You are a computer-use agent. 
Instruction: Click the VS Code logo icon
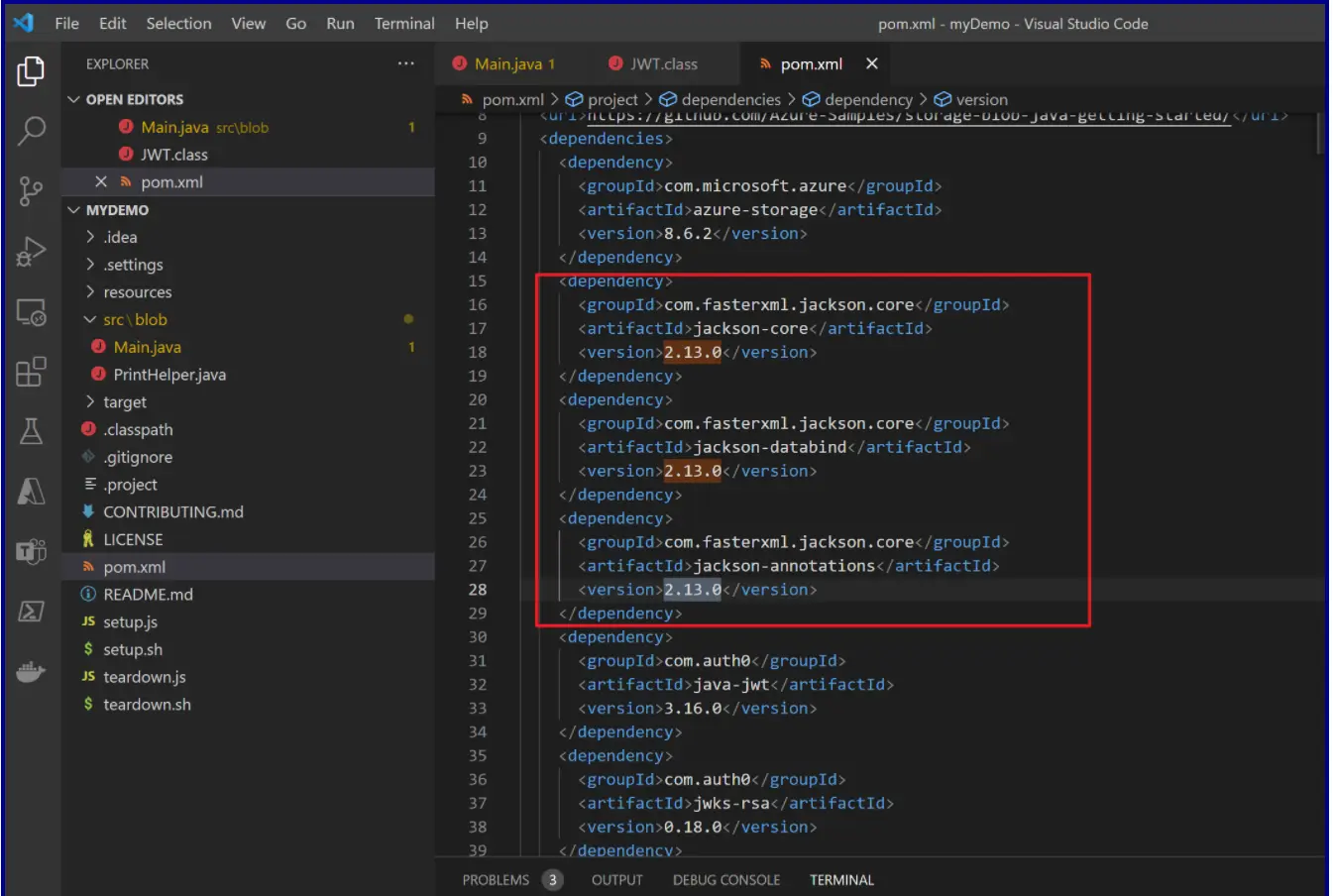tap(24, 22)
